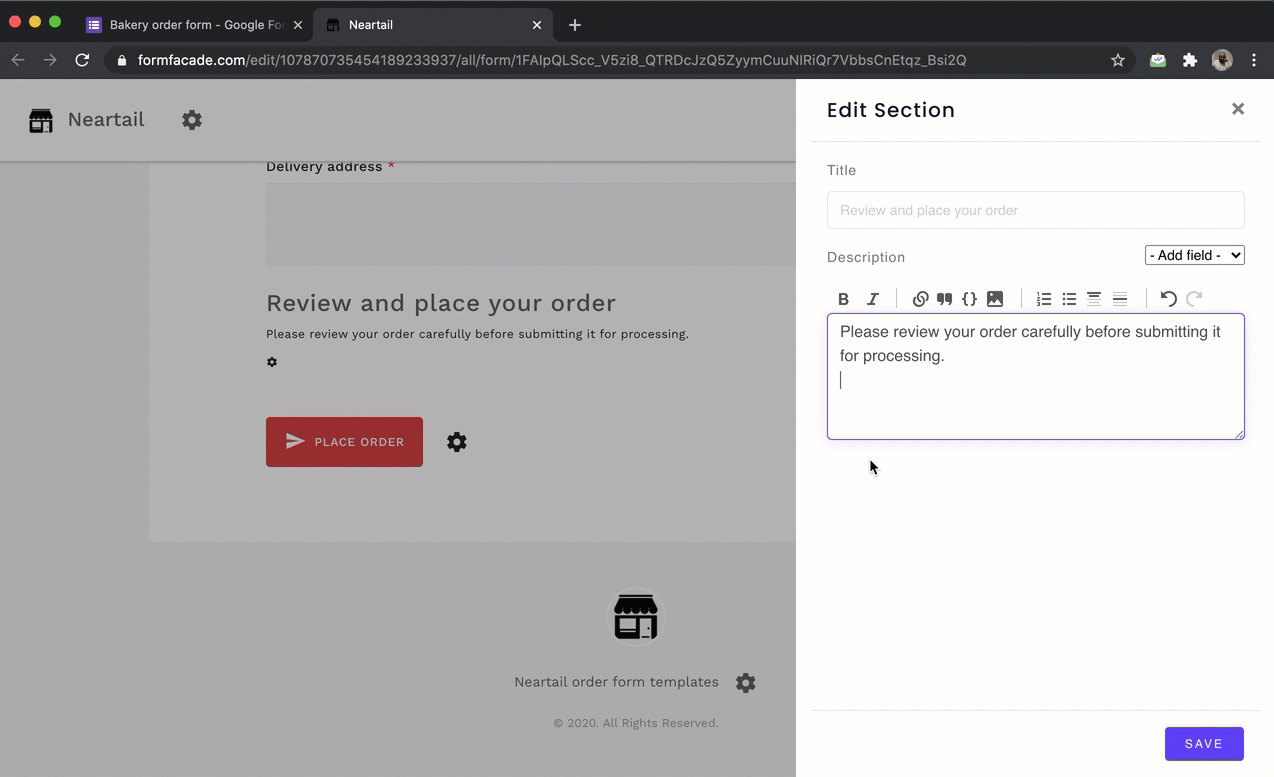Create a numbered list in the description
The width and height of the screenshot is (1274, 777).
pos(1044,298)
